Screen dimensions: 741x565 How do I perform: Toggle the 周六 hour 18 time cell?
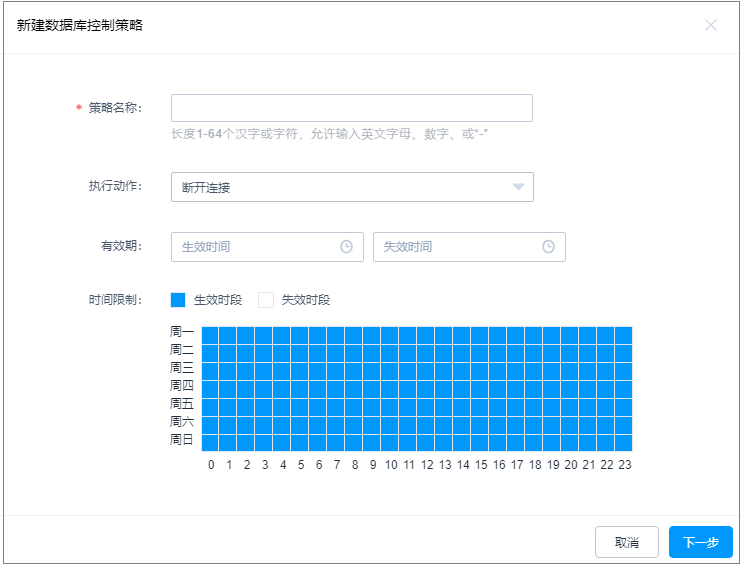point(533,425)
